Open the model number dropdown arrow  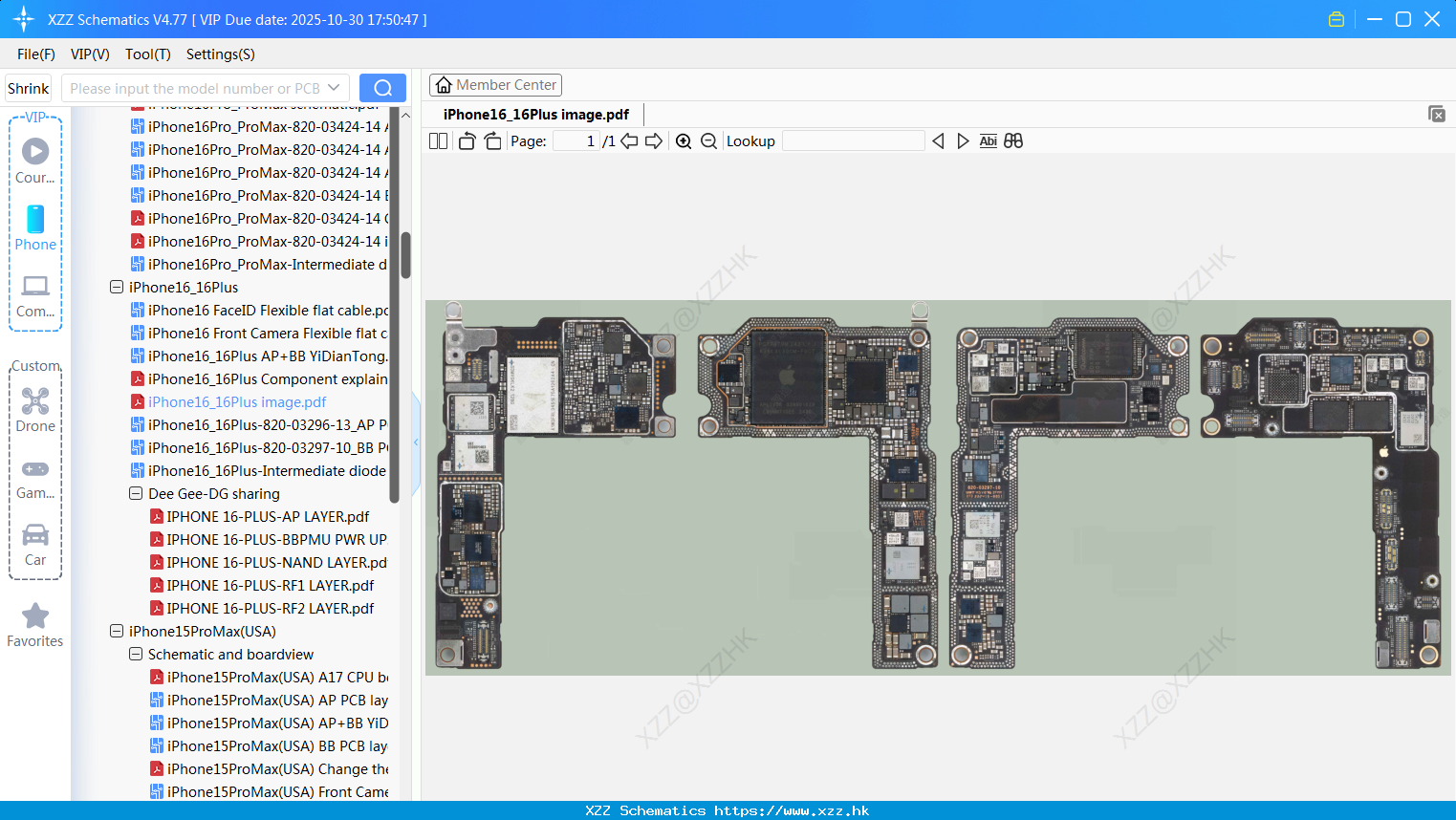pyautogui.click(x=334, y=88)
